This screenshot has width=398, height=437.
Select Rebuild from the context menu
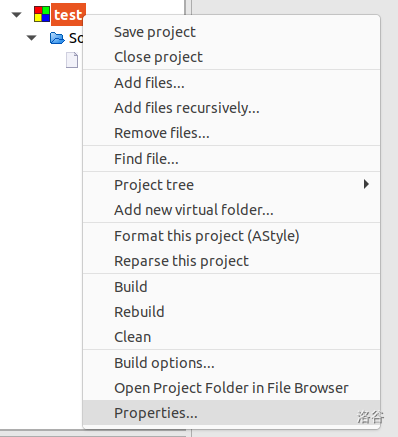click(231, 312)
